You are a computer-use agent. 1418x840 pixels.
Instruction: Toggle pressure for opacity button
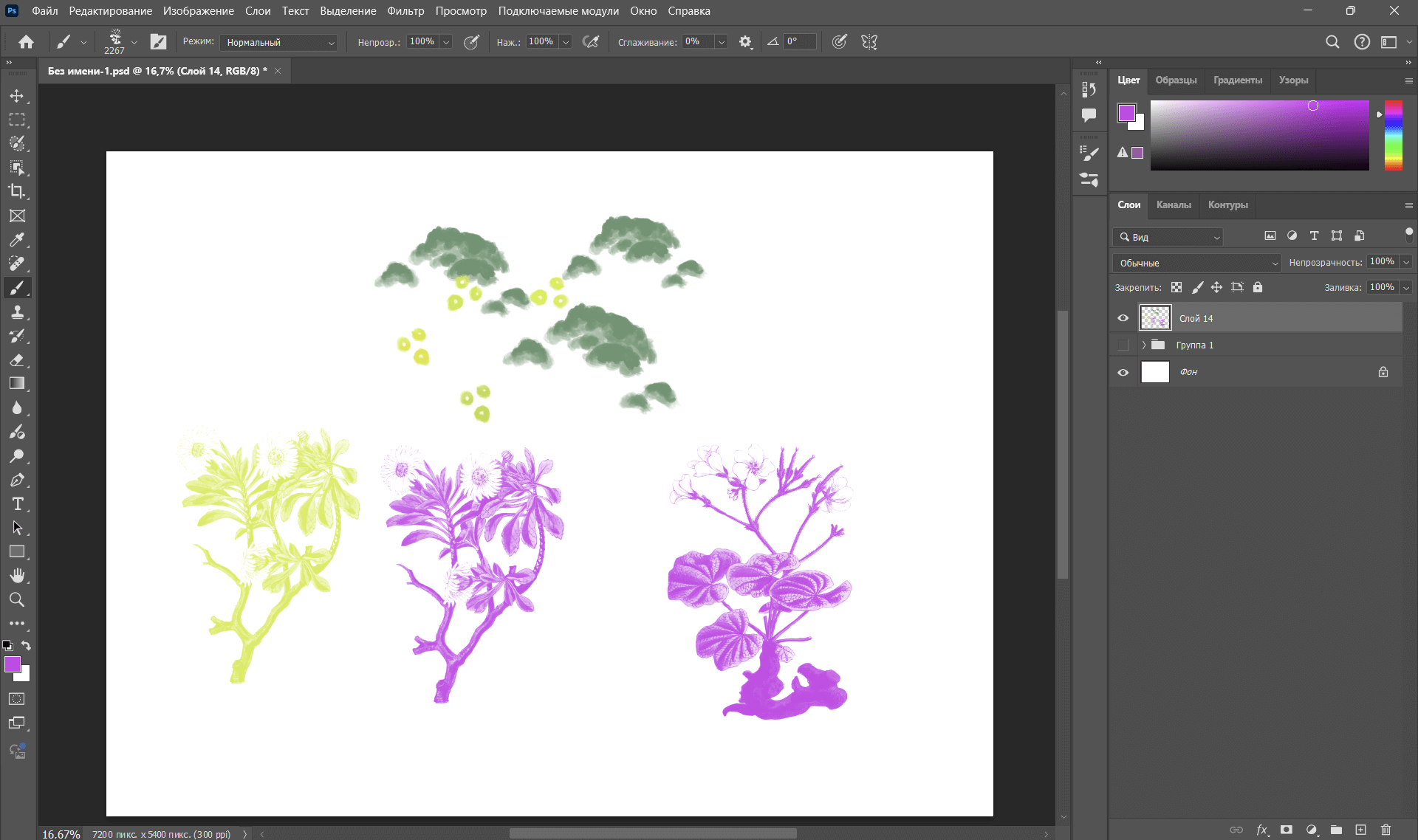[x=471, y=42]
